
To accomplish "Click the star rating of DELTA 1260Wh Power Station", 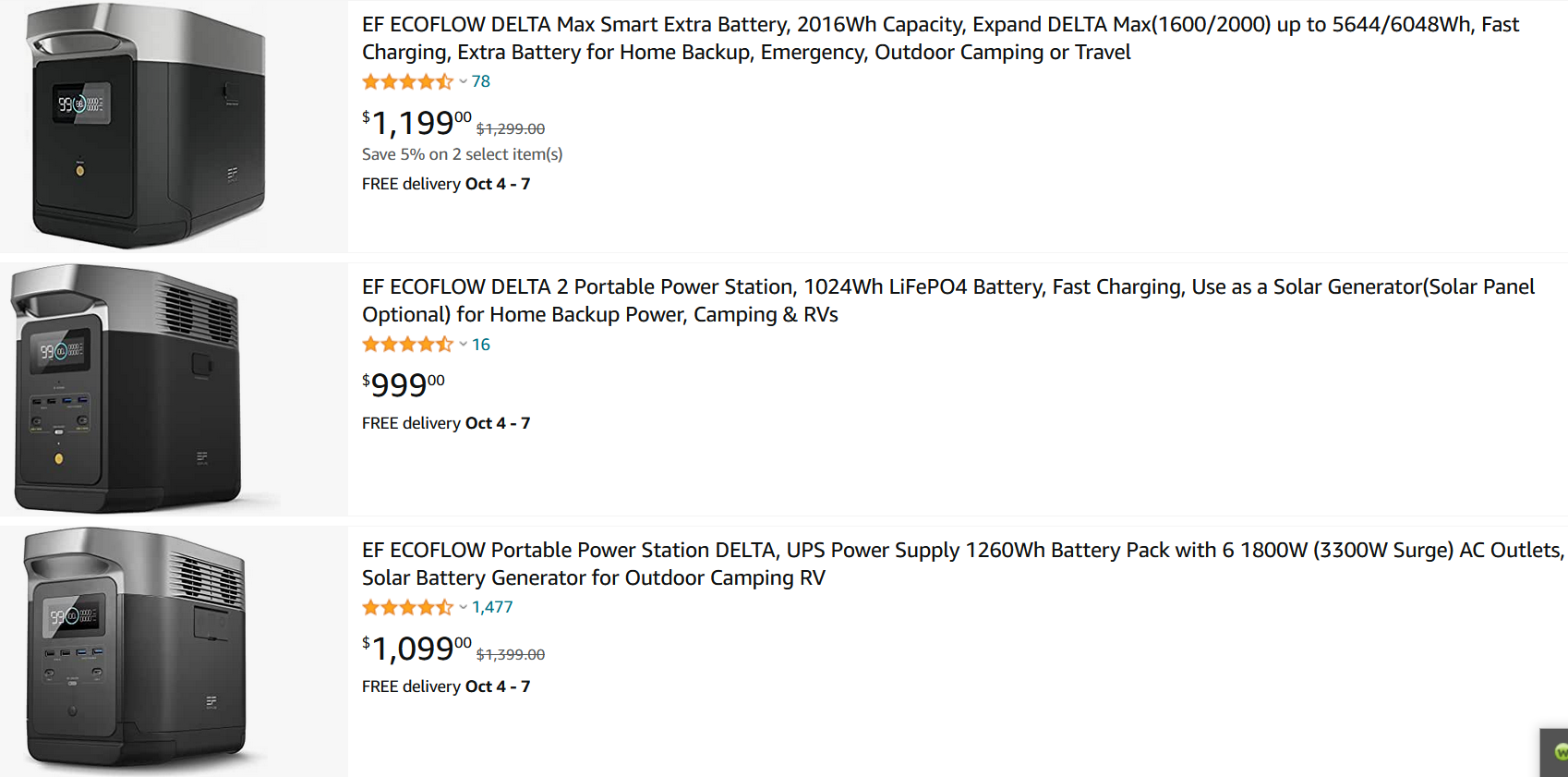I will [x=407, y=607].
